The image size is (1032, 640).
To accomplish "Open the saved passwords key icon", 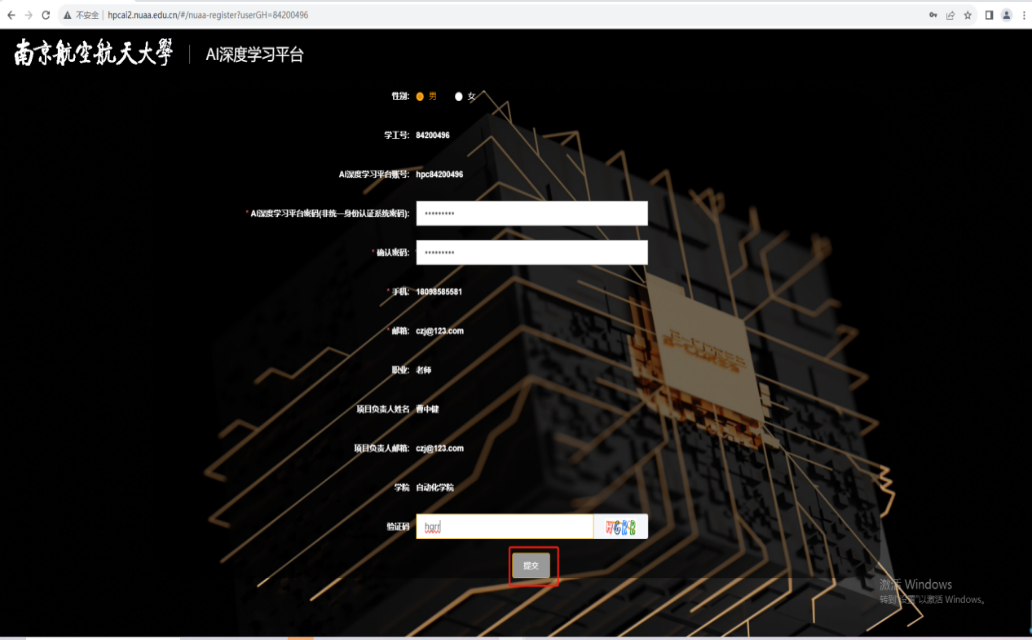I will point(933,15).
